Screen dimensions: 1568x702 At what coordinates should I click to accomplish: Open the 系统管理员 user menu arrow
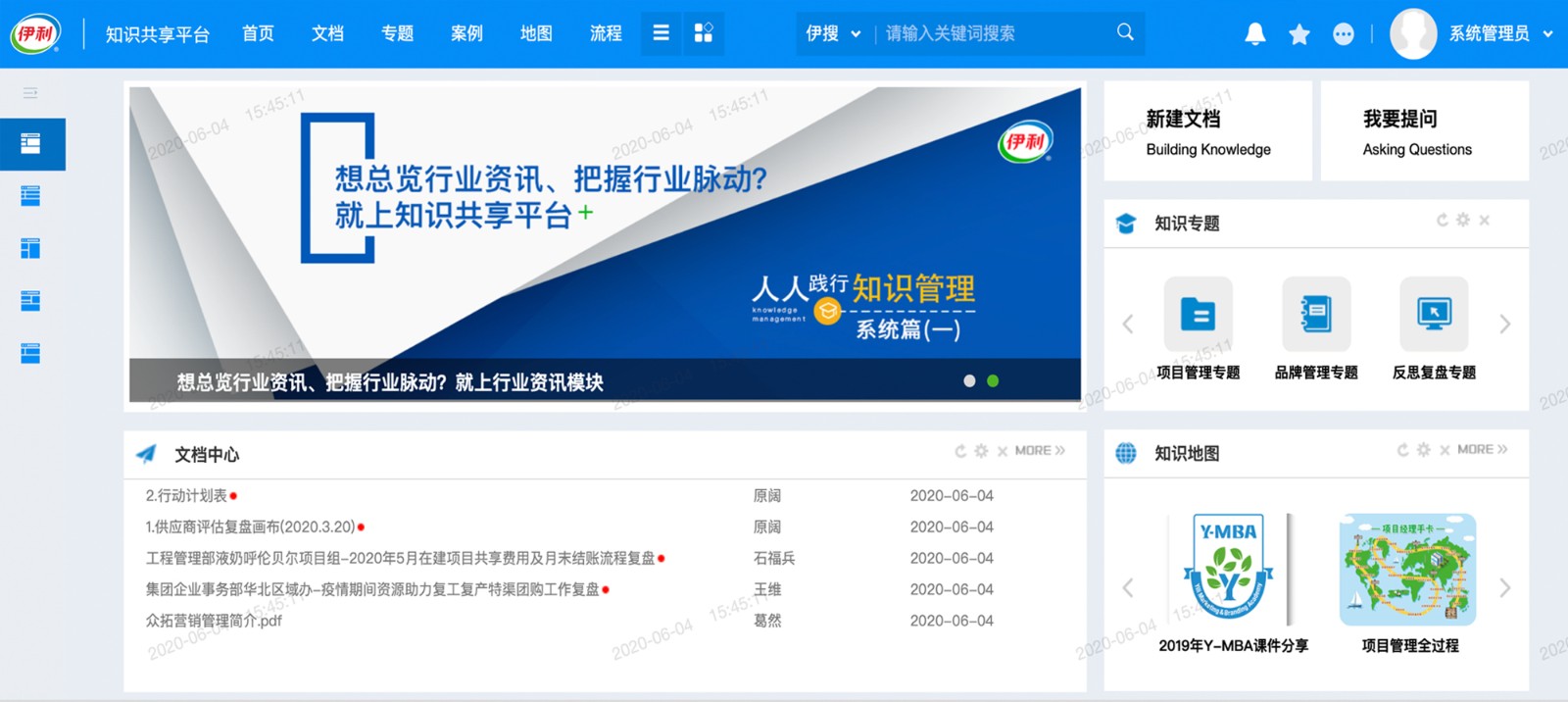[x=1548, y=34]
